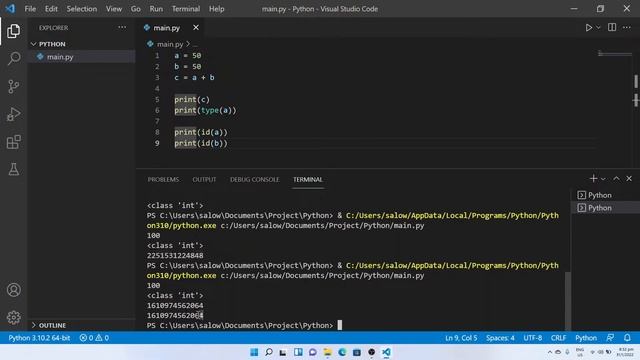Open the Go menu
This screenshot has width=640, height=360.
[136, 9]
